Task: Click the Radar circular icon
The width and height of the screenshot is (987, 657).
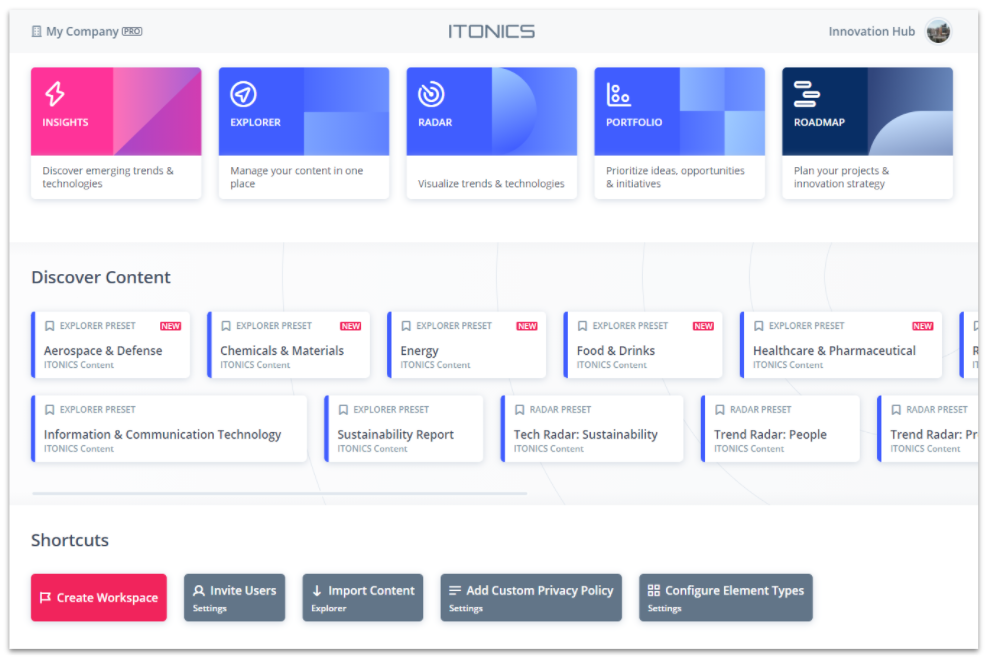Action: tap(431, 94)
